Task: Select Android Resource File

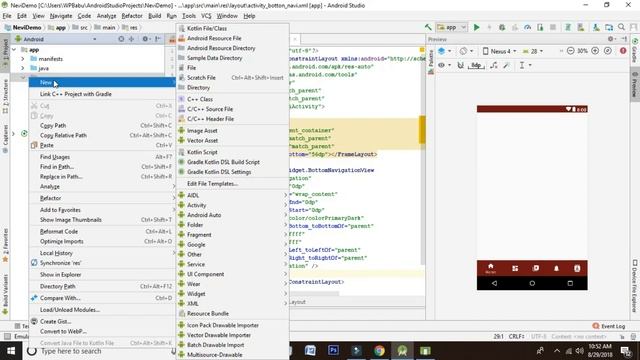Action: point(233,38)
